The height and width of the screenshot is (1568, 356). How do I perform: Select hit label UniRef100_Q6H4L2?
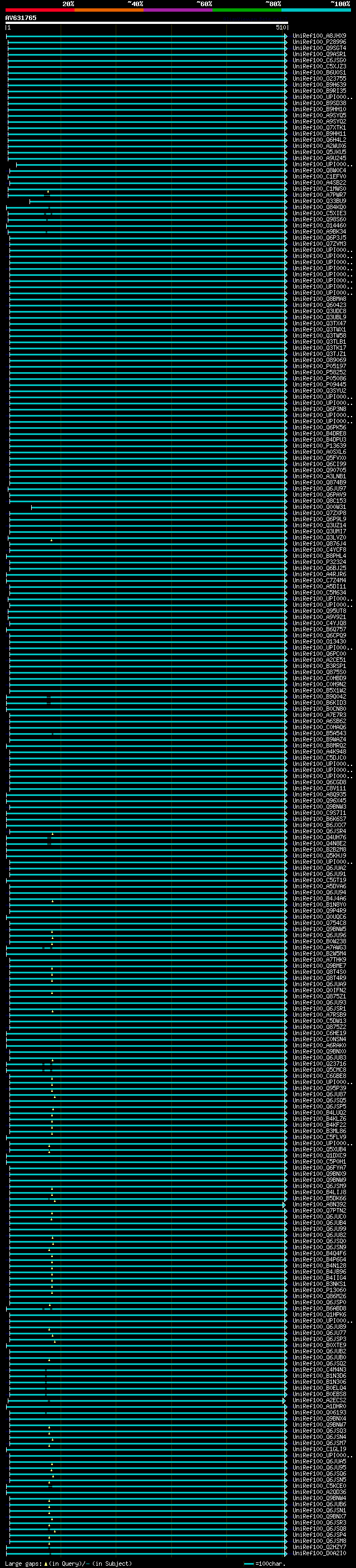pos(319,140)
